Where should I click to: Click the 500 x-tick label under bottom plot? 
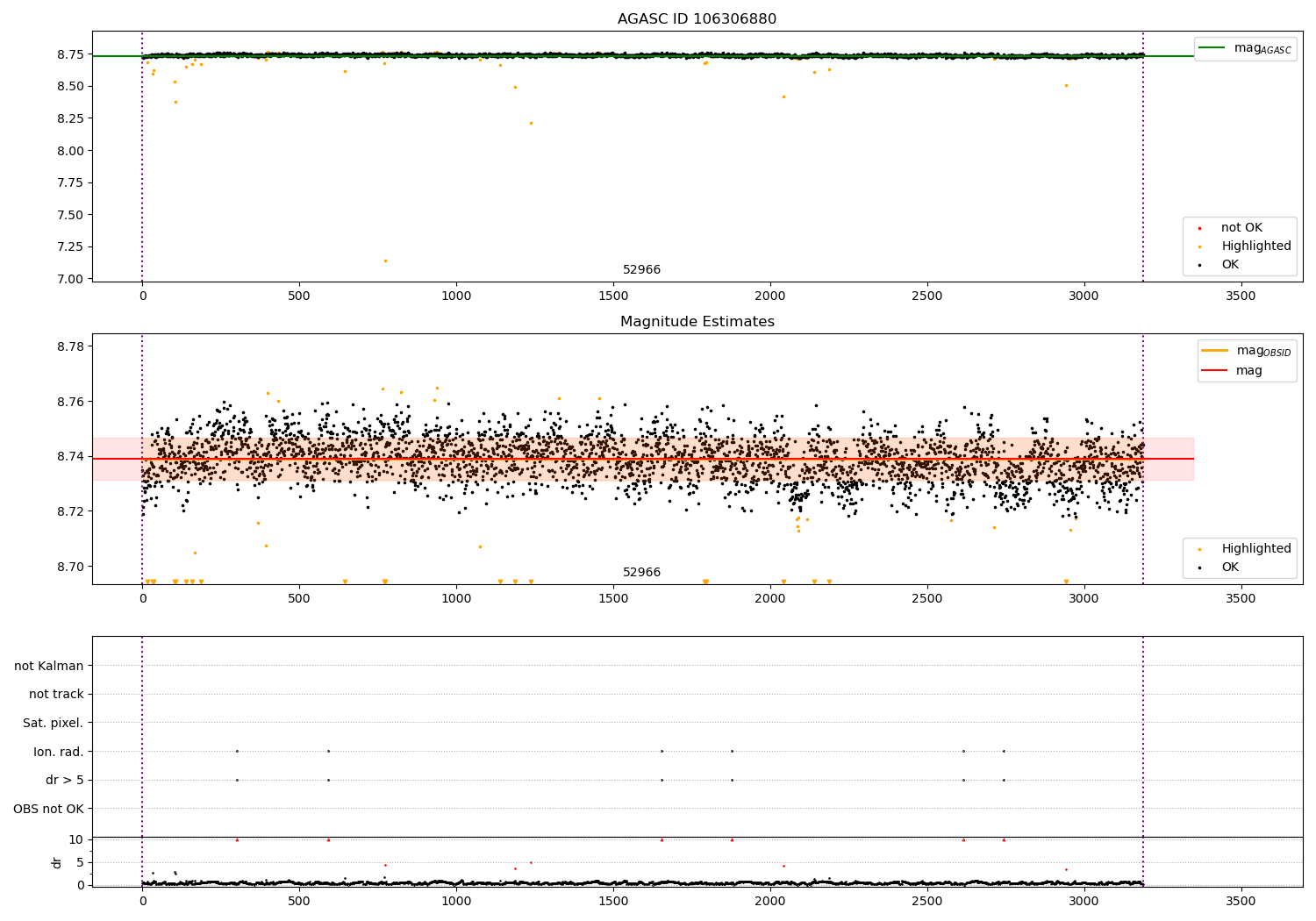[x=299, y=902]
